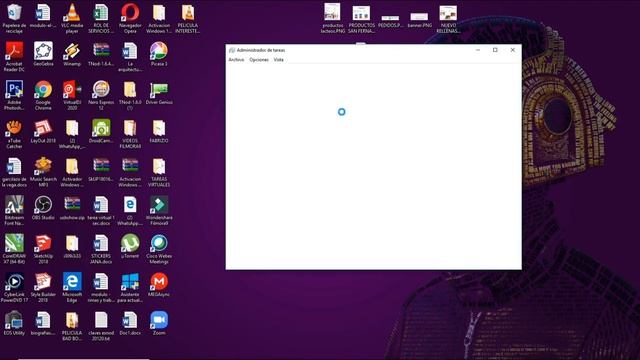Select the VLC media player shortcut
This screenshot has width=640, height=360.
tap(72, 19)
